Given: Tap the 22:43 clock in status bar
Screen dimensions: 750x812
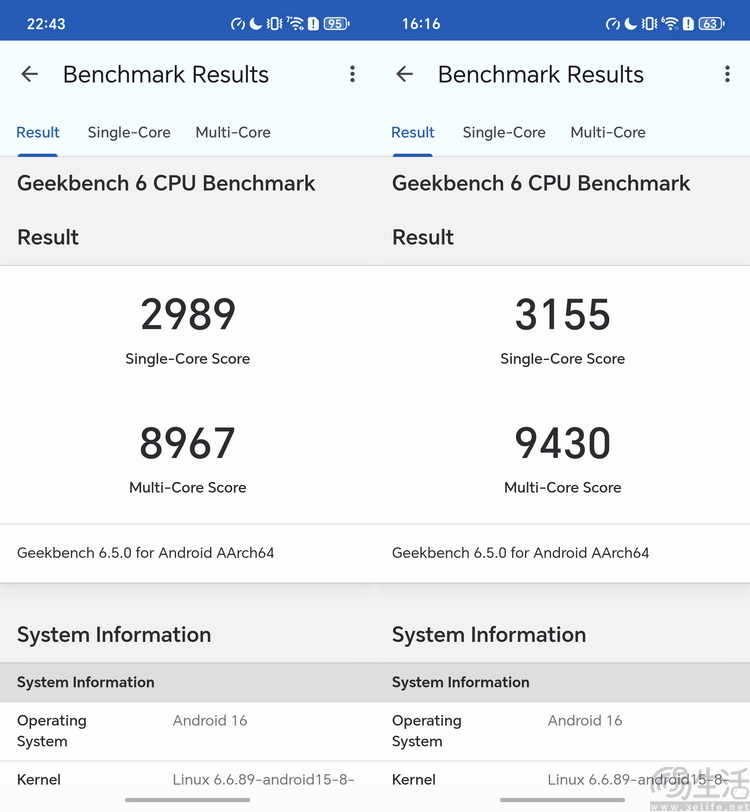Looking at the screenshot, I should coord(46,24).
